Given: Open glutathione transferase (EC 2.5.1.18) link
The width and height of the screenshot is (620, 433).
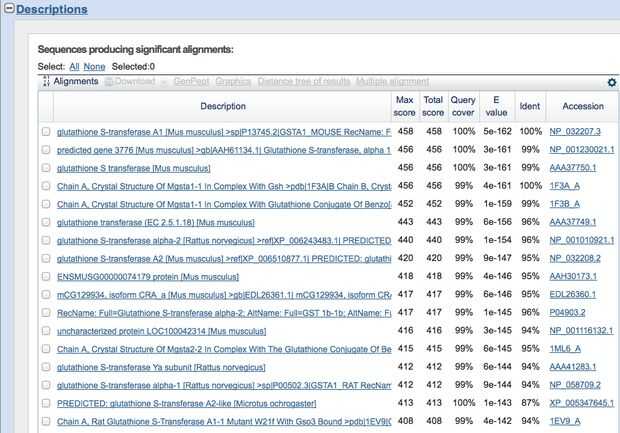Looking at the screenshot, I should click(156, 222).
